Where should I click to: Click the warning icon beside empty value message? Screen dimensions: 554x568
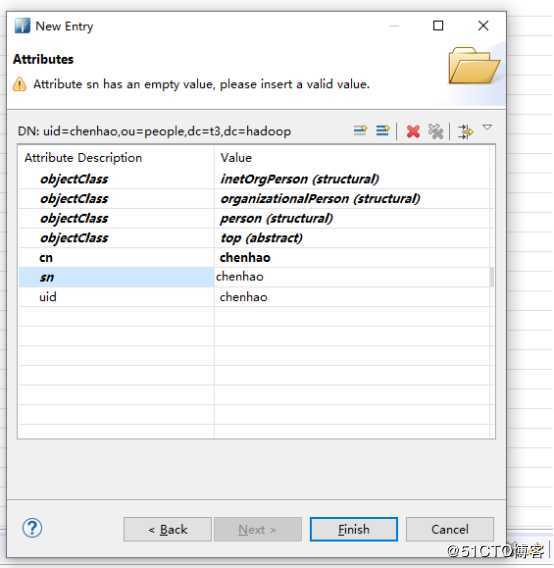[20, 84]
